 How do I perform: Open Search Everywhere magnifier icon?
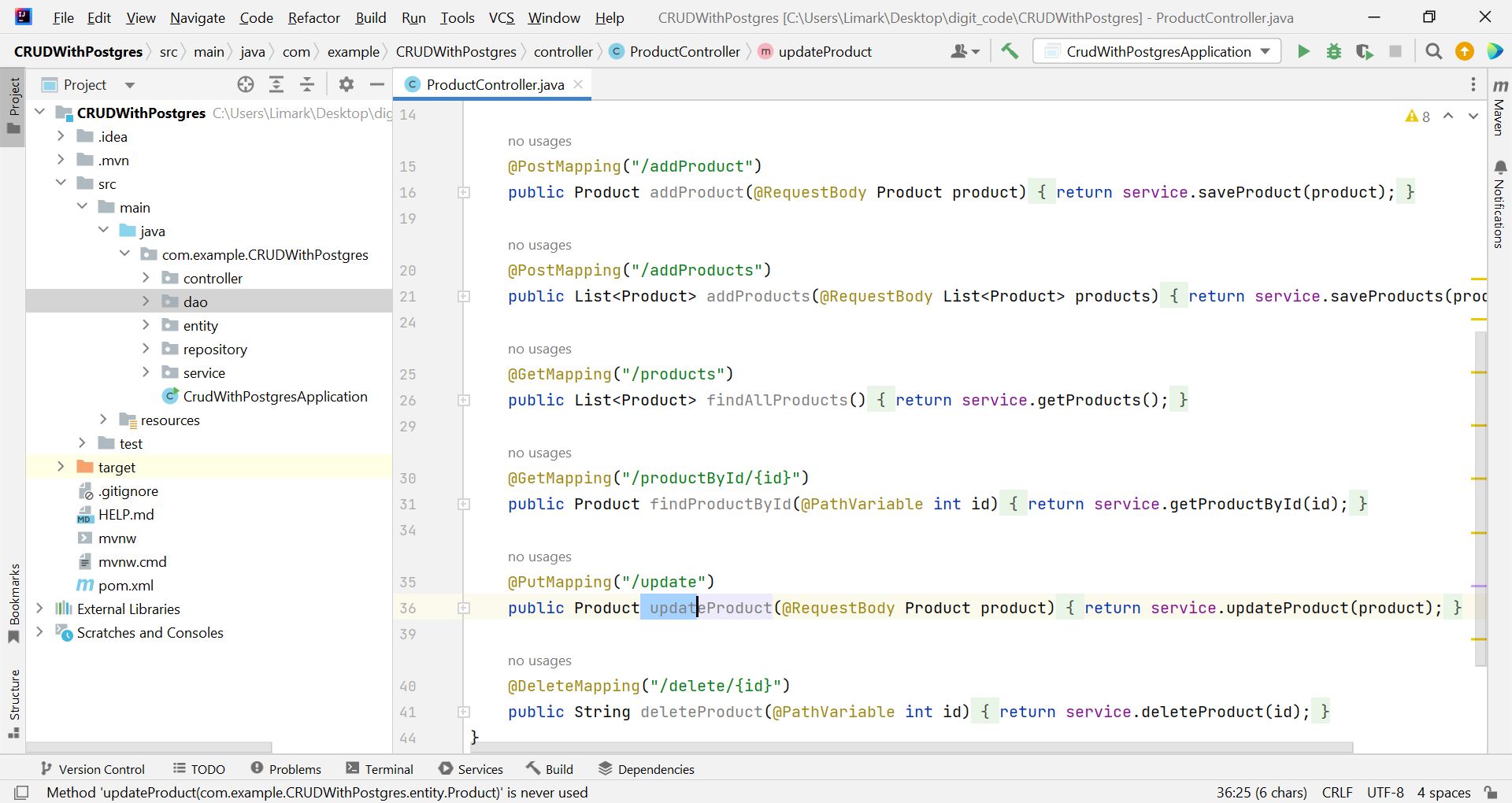click(x=1434, y=52)
